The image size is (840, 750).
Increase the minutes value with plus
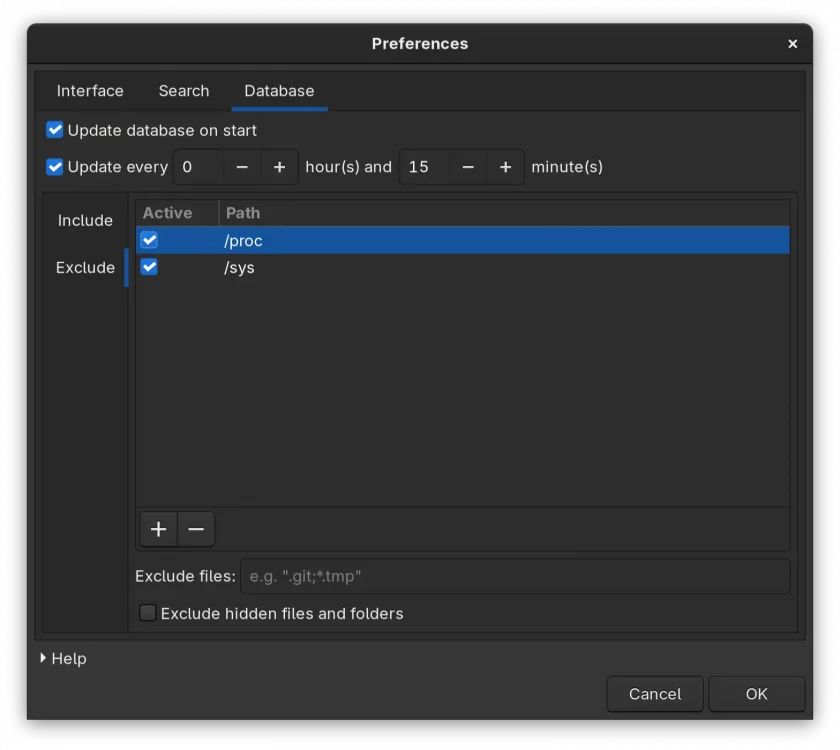[505, 167]
